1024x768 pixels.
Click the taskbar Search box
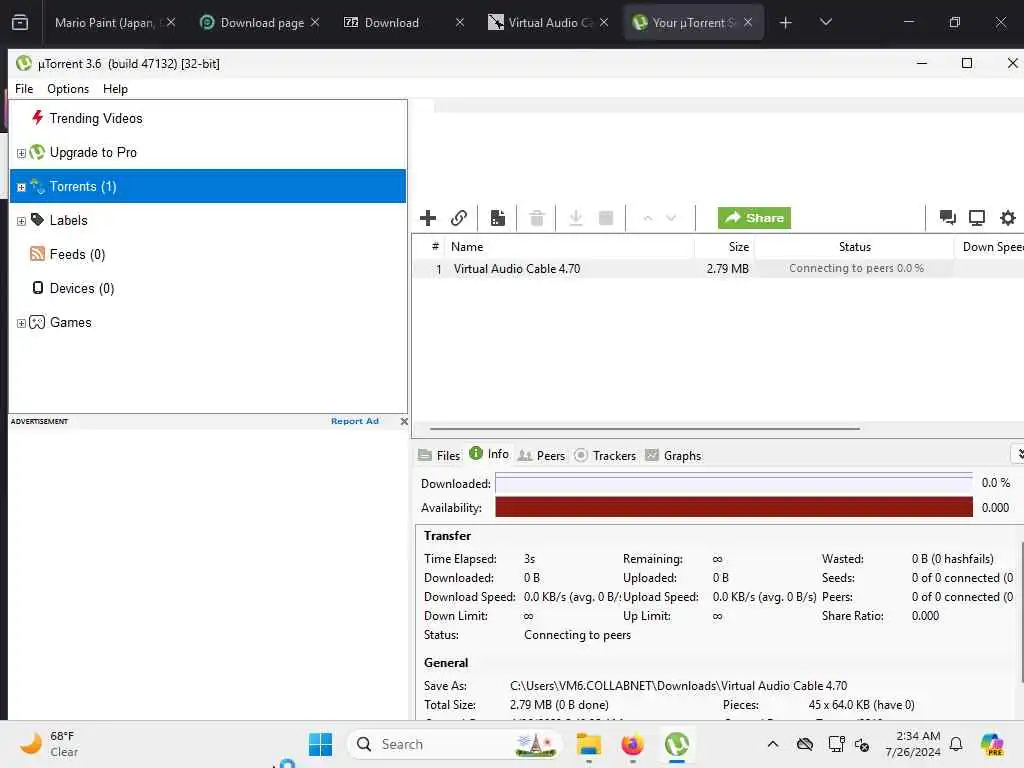coord(453,744)
